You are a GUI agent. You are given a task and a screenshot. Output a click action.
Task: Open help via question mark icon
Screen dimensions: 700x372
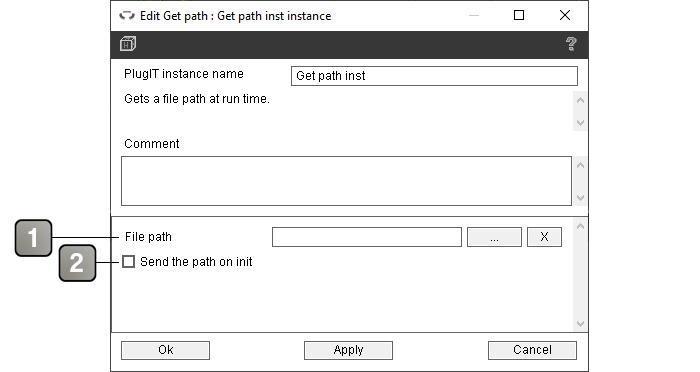click(x=571, y=44)
